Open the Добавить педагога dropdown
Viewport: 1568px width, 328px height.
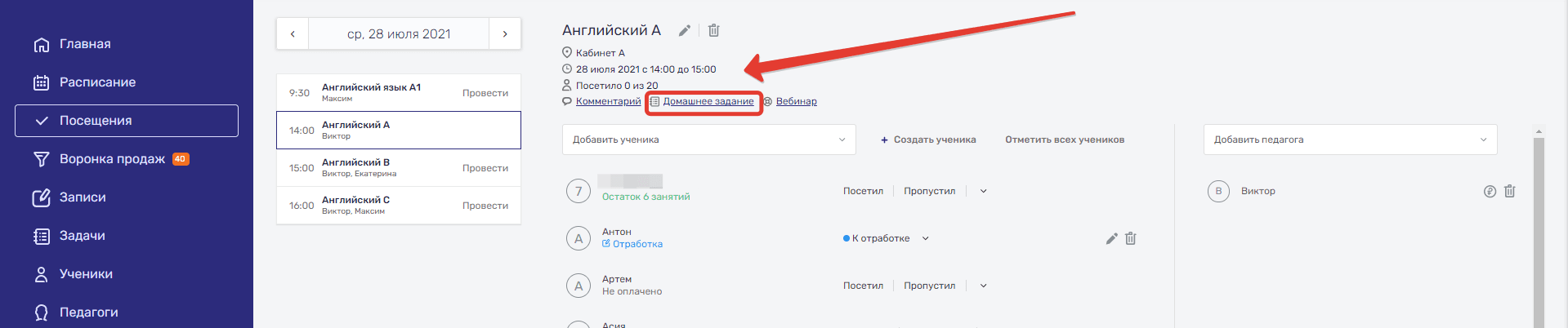tap(1350, 140)
